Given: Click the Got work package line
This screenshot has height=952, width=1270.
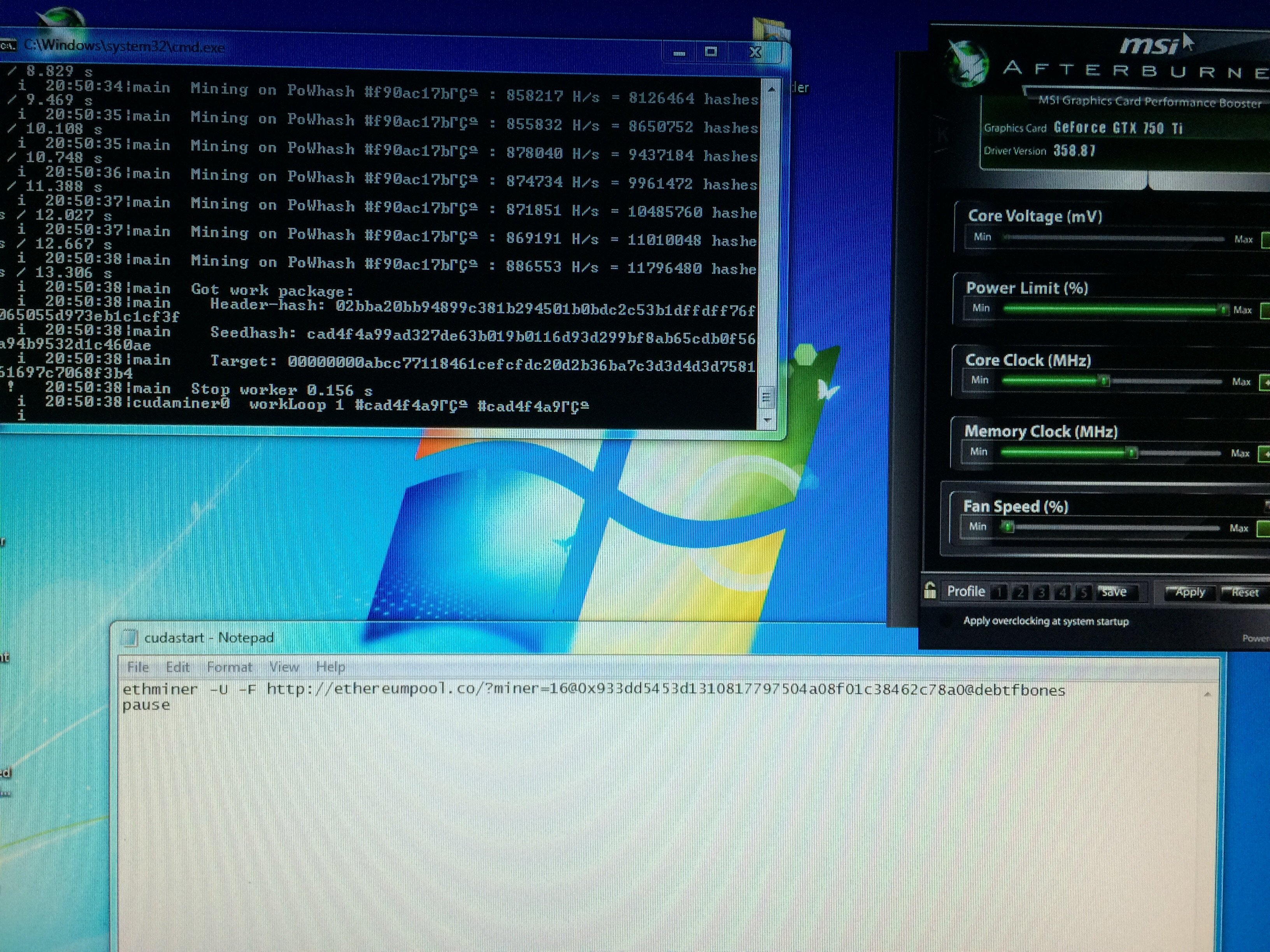Looking at the screenshot, I should pyautogui.click(x=272, y=290).
